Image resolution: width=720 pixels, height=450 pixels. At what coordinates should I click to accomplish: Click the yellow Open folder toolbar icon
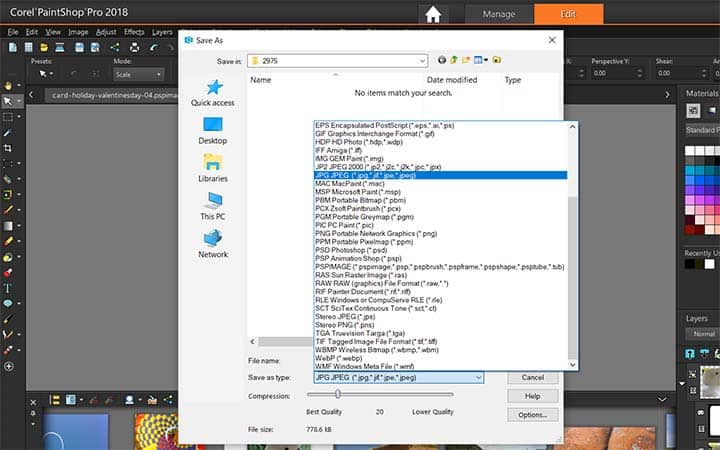(44, 47)
